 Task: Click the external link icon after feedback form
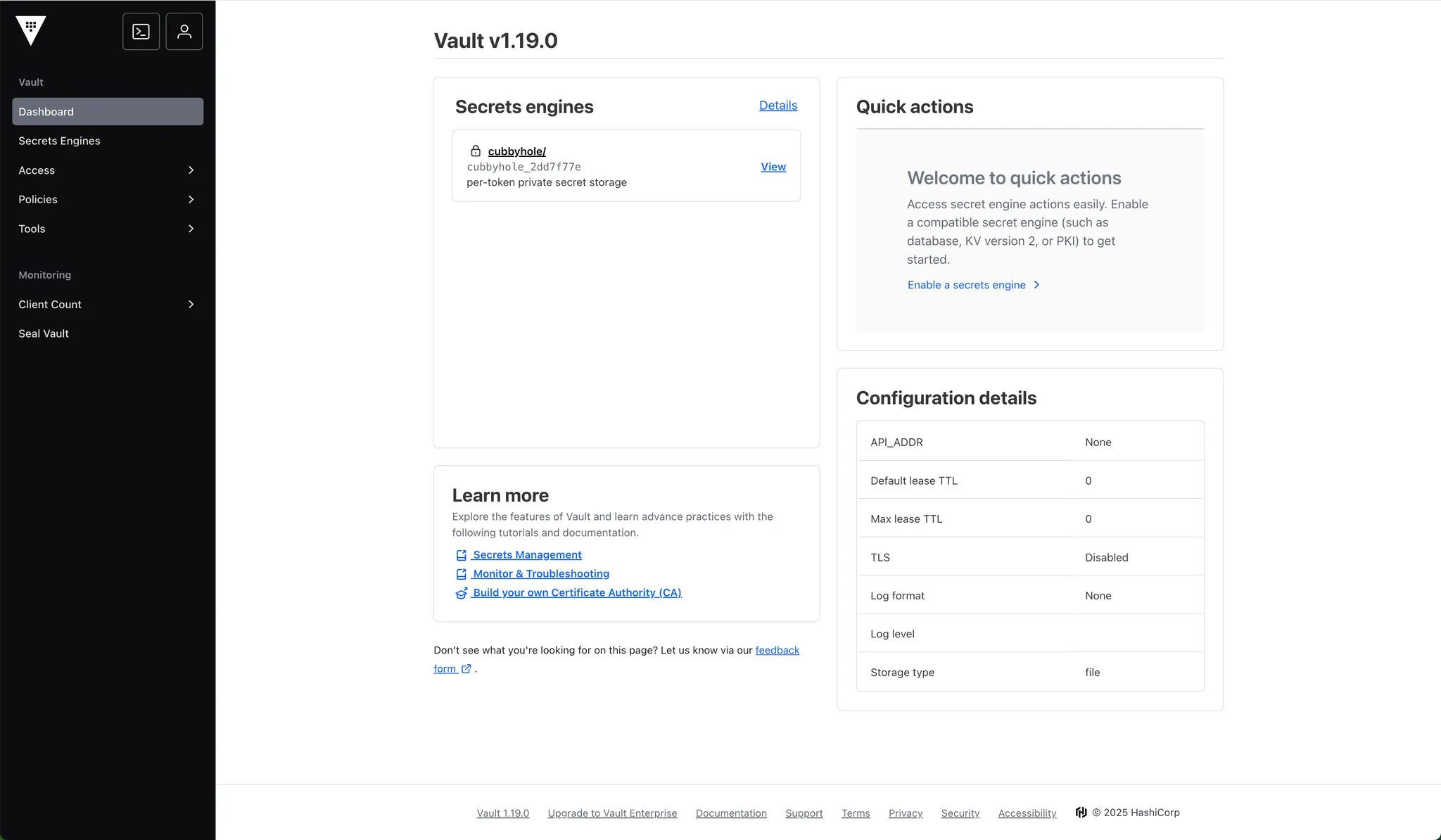[x=466, y=669]
